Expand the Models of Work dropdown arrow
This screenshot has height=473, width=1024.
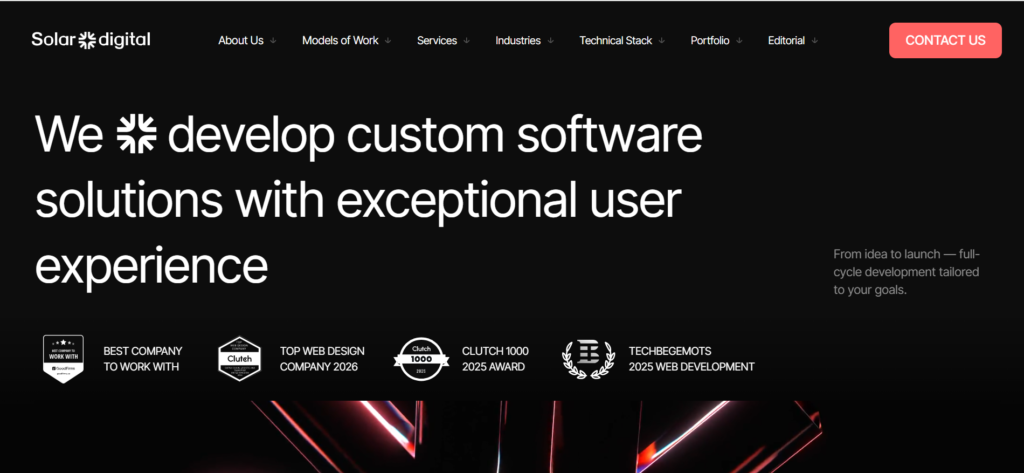388,41
